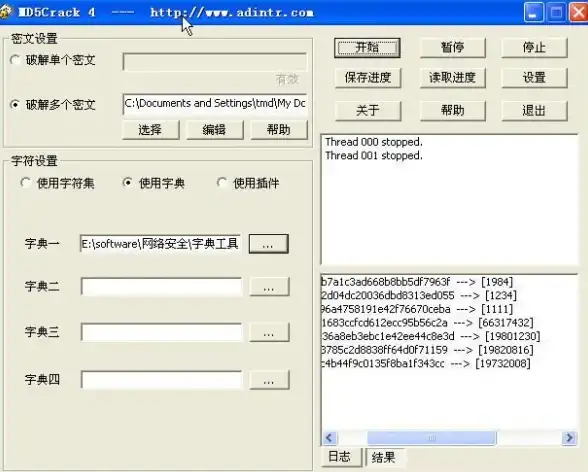This screenshot has height=472, width=588.
Task: Click the 编辑 button under hash file path
Action: [214, 130]
